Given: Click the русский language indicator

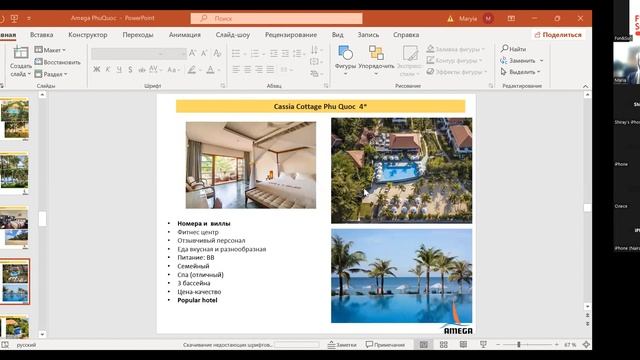Looking at the screenshot, I should pyautogui.click(x=26, y=345).
